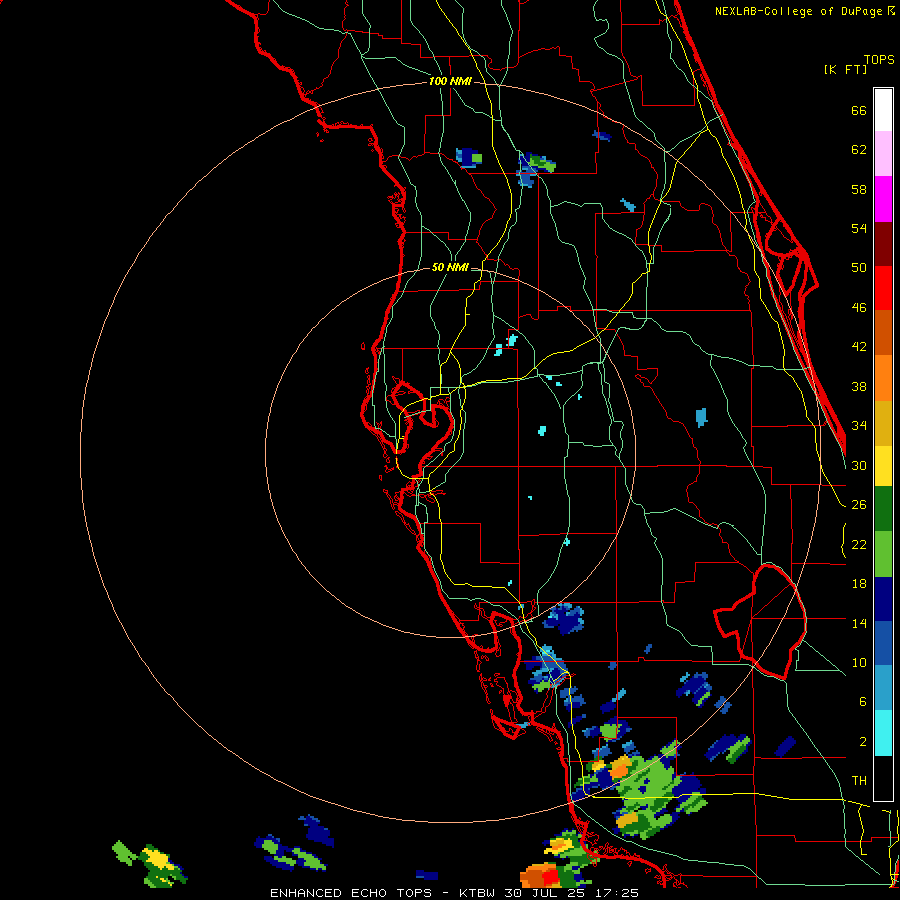Click the light green legend swatch

(883, 554)
